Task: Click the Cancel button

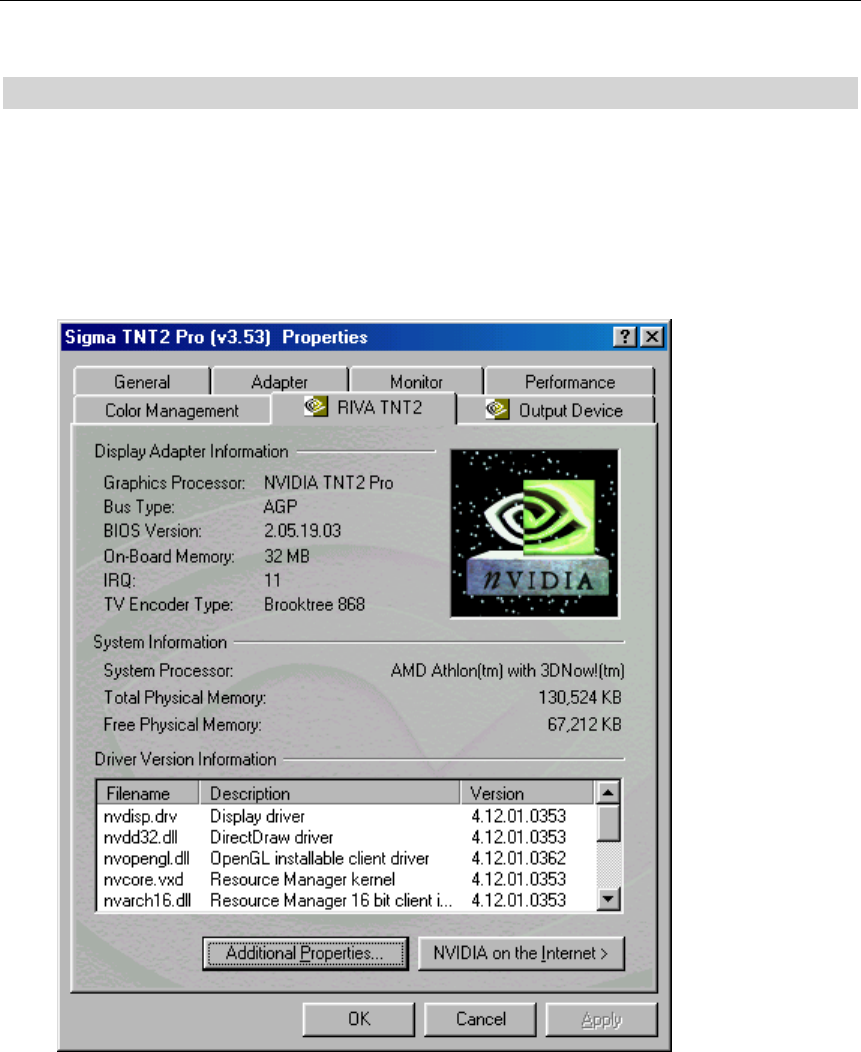Action: tap(480, 1019)
